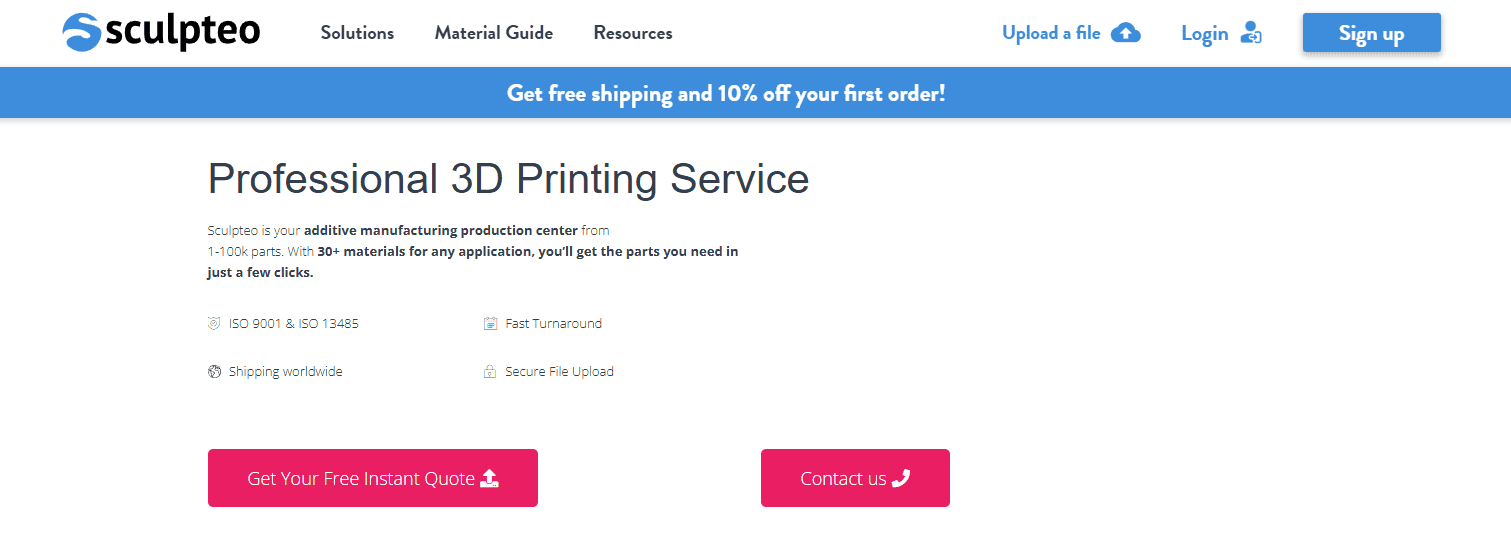This screenshot has width=1511, height=540.
Task: Open the Resources menu
Action: [632, 33]
